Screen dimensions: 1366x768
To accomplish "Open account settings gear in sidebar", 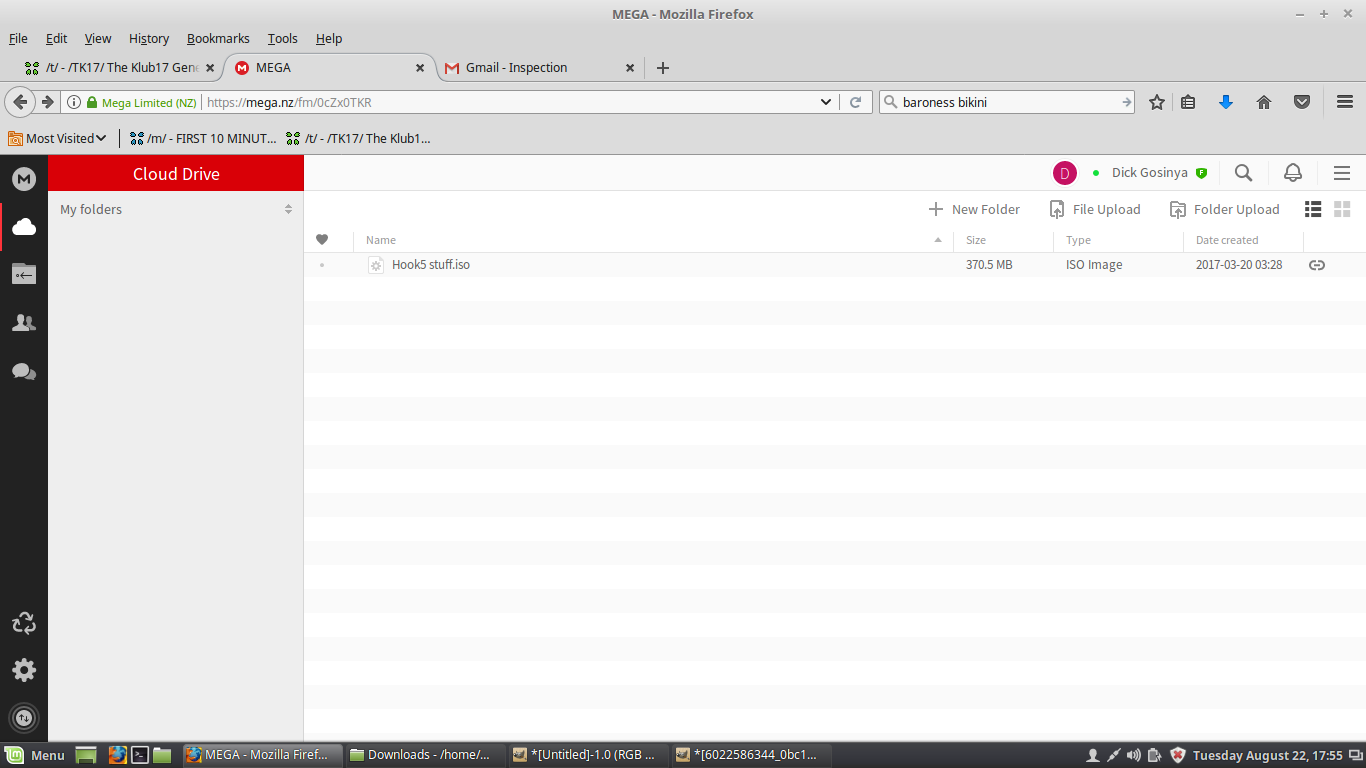I will [24, 670].
